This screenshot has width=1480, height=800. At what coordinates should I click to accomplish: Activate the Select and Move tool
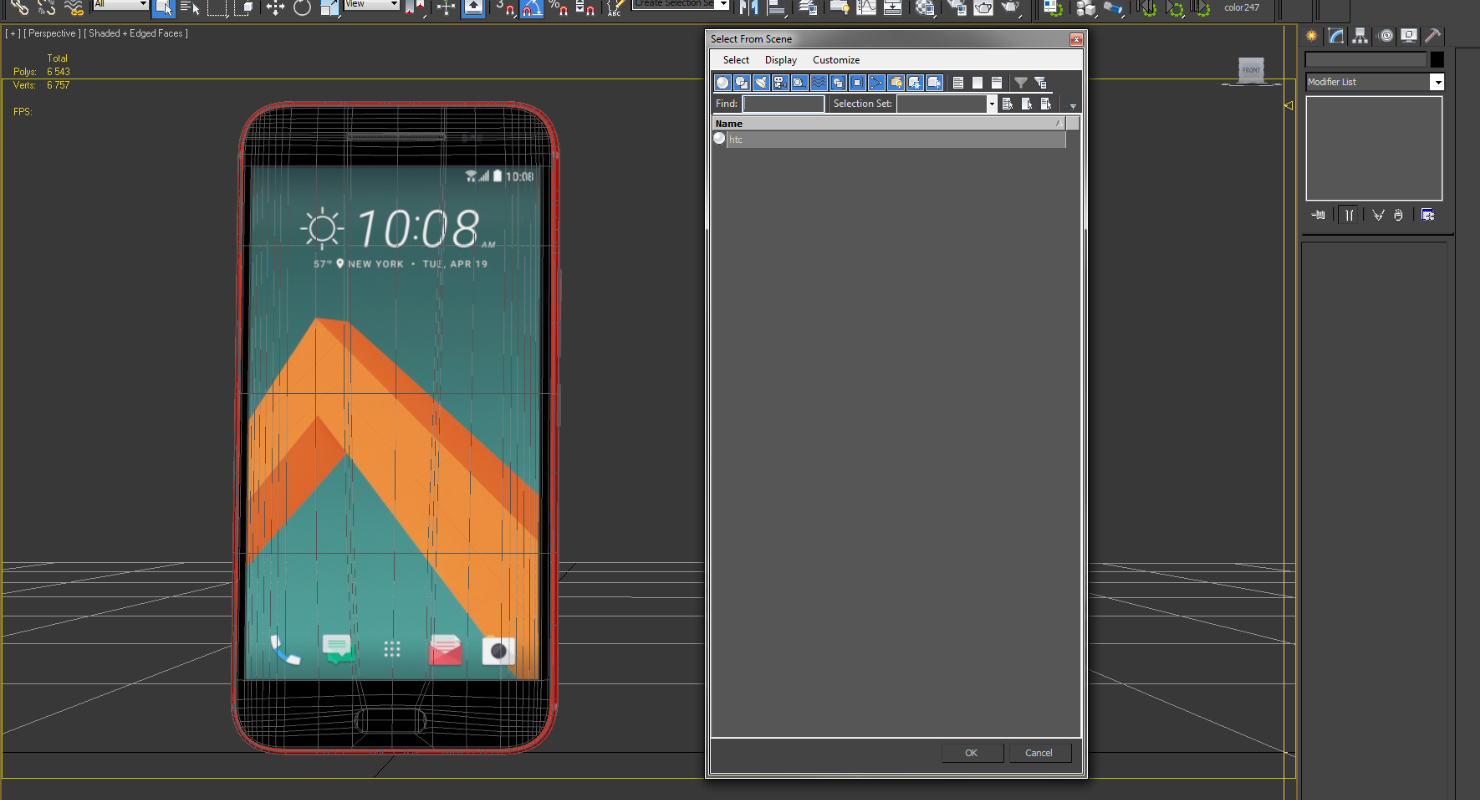click(x=275, y=8)
